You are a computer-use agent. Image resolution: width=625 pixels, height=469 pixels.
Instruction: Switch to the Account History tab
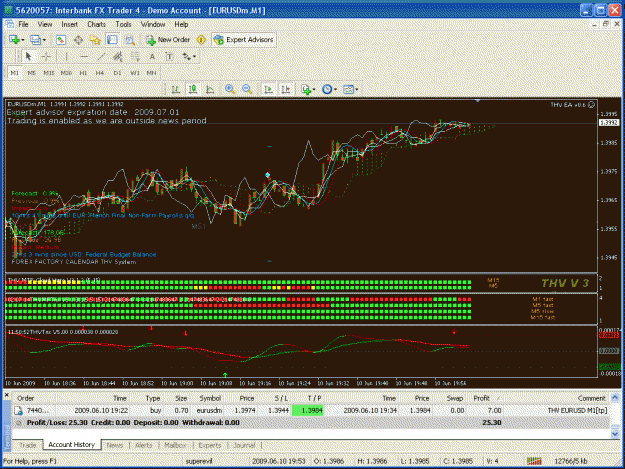[71, 444]
